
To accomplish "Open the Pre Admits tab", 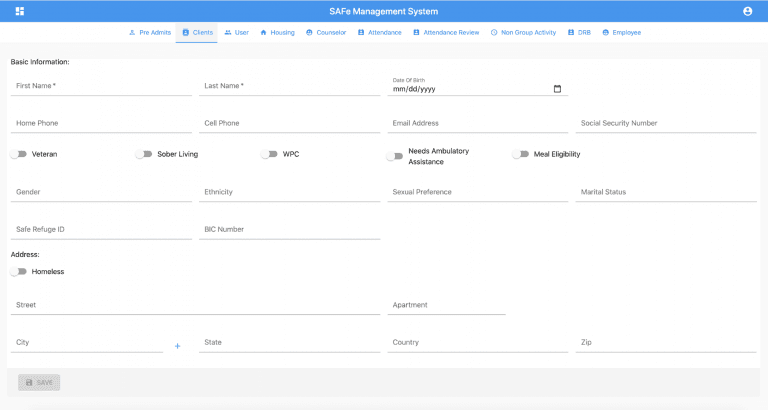I will click(x=150, y=33).
